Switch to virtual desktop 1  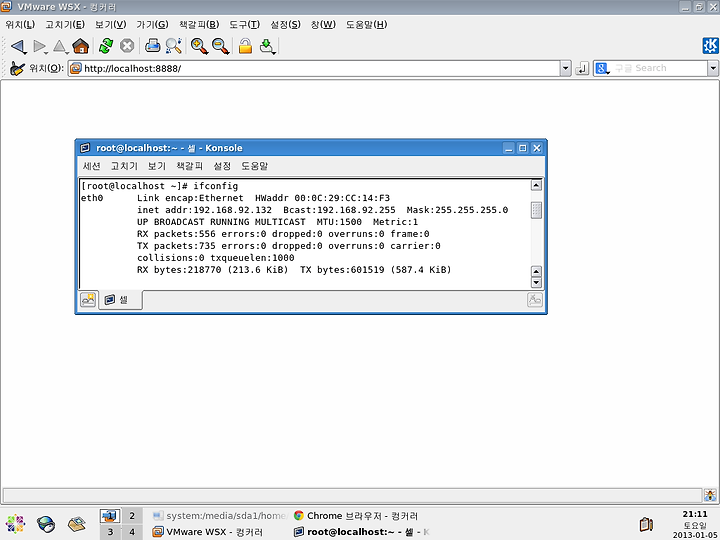[110, 516]
